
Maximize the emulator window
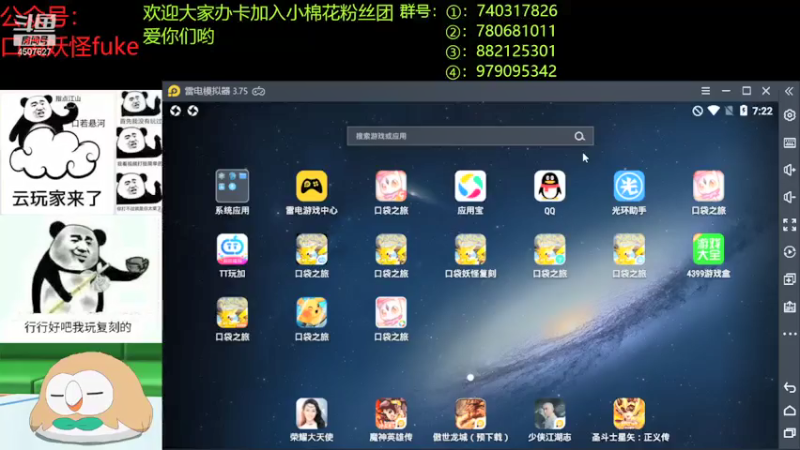coord(746,91)
